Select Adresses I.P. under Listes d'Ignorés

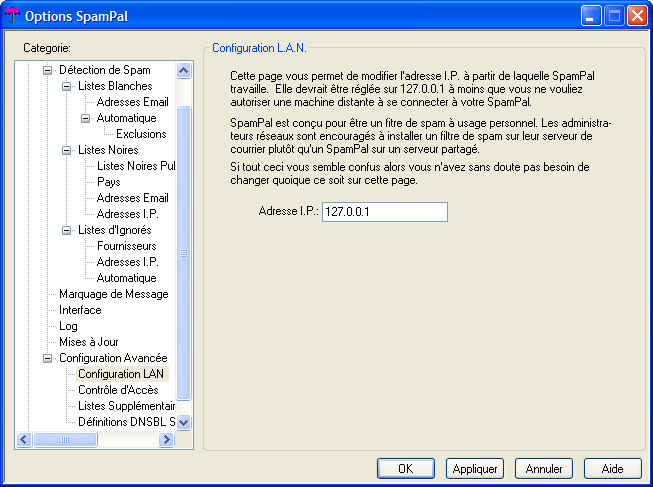(x=127, y=262)
